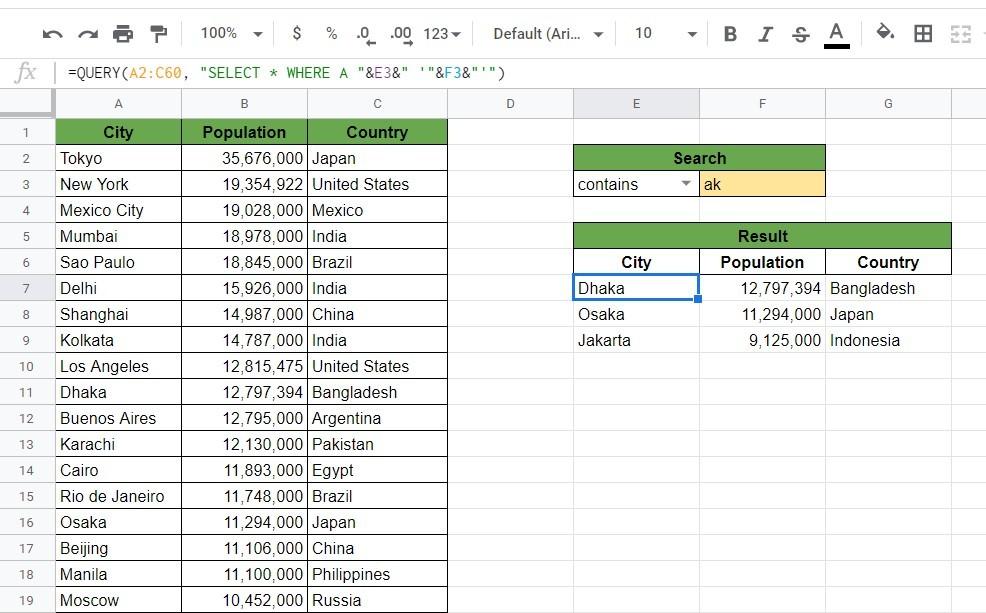This screenshot has height=613, width=986.
Task: Open the font size 10 dropdown
Action: [x=665, y=34]
